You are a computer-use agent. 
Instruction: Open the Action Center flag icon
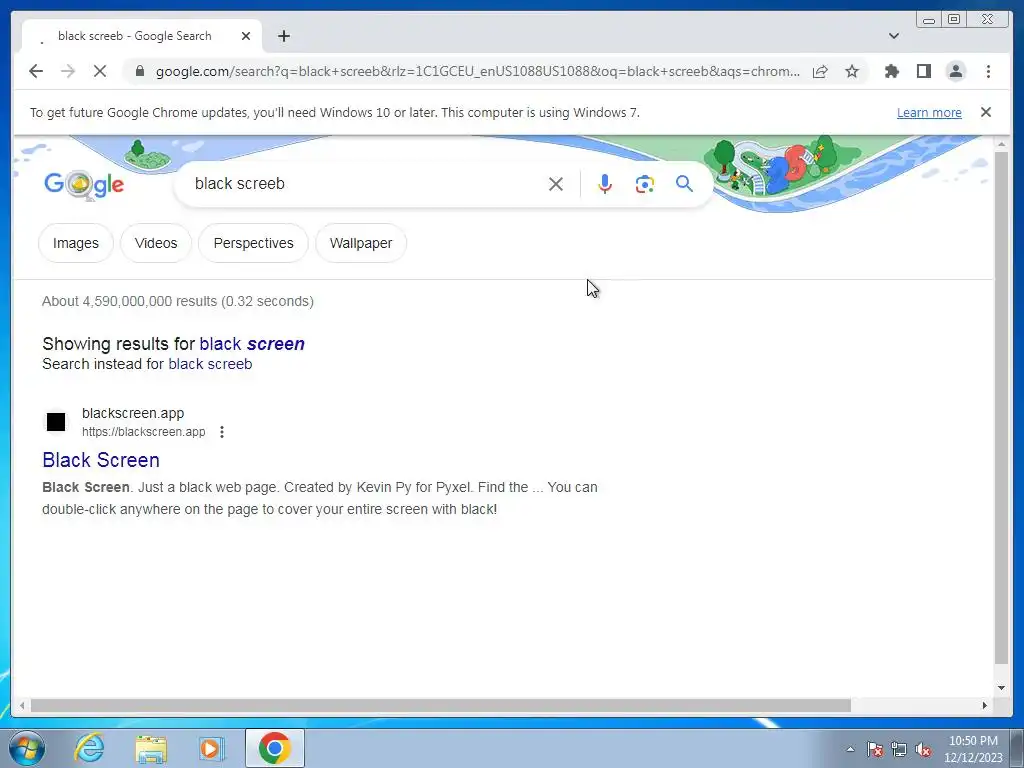click(x=875, y=749)
